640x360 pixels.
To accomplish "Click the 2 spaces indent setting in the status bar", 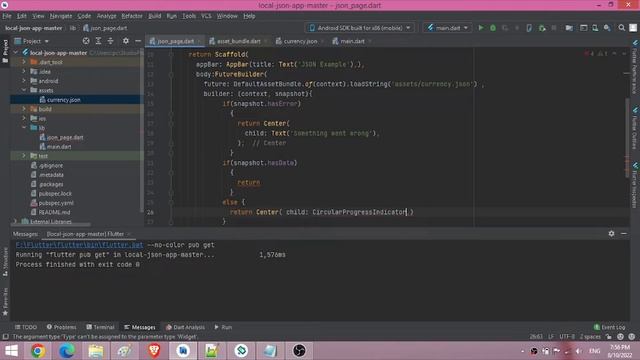I will click(590, 337).
